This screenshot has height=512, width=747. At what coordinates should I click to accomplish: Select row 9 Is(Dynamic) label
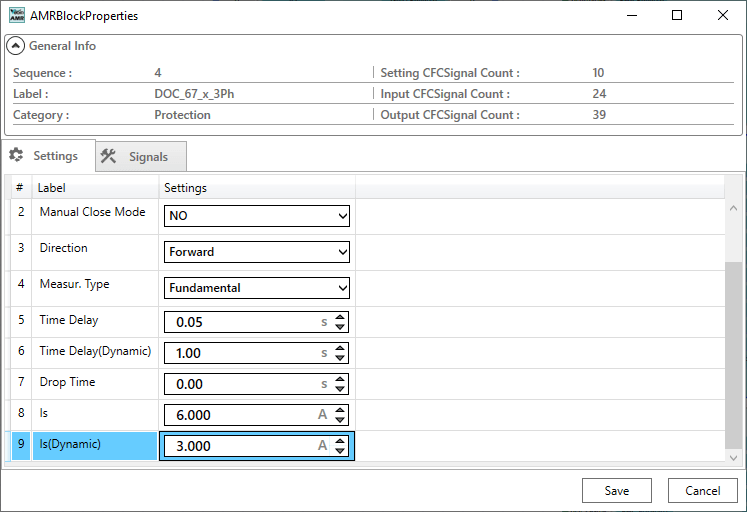click(x=94, y=445)
